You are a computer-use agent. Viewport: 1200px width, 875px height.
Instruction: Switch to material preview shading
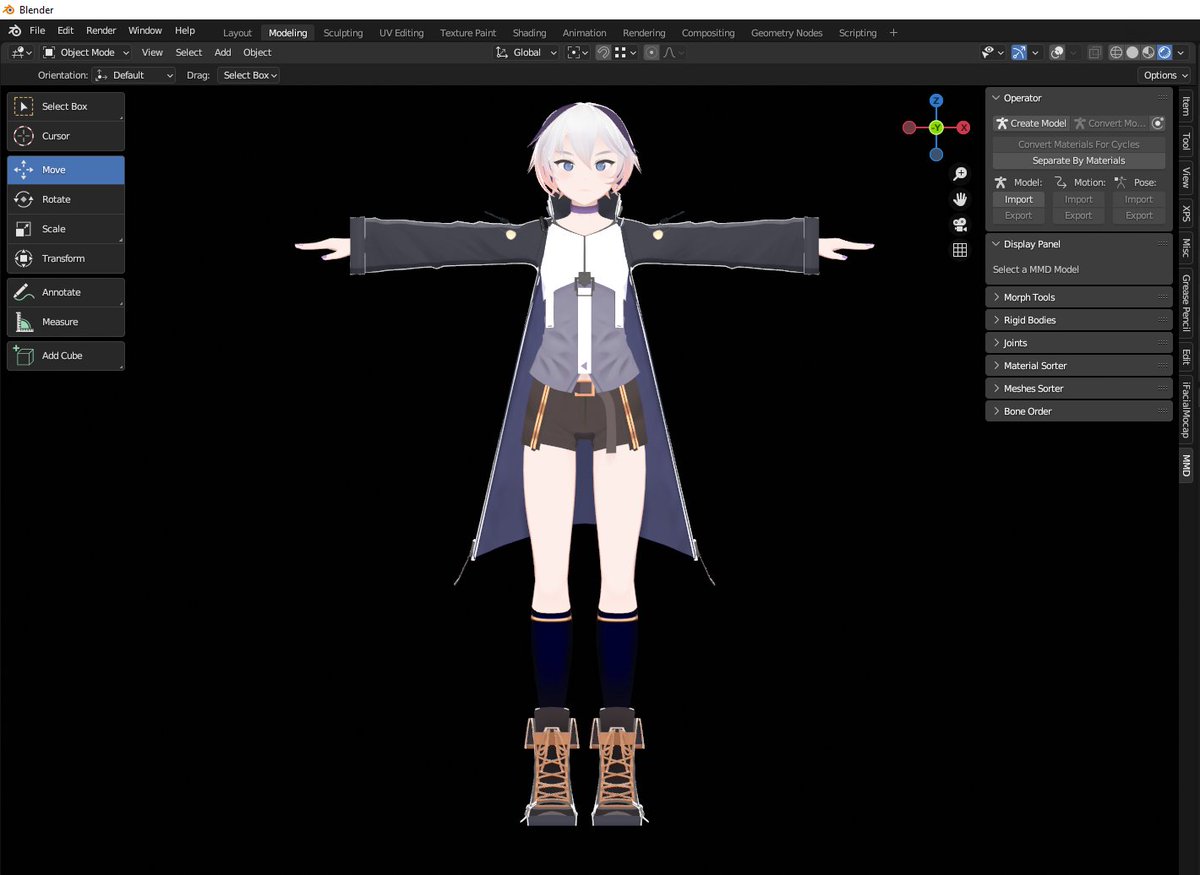tap(1148, 53)
